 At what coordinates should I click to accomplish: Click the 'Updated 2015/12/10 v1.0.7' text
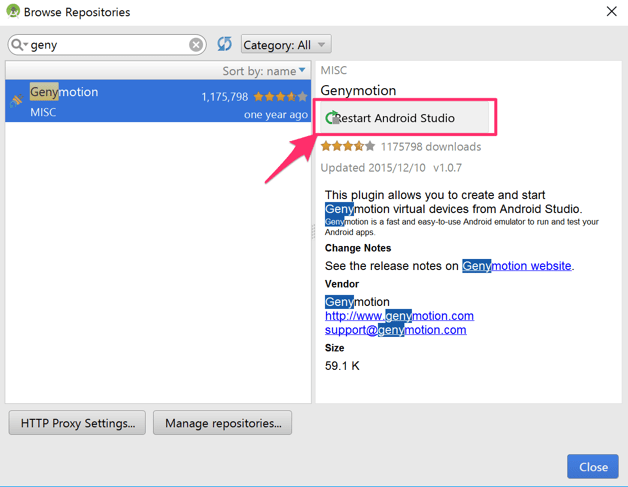391,167
